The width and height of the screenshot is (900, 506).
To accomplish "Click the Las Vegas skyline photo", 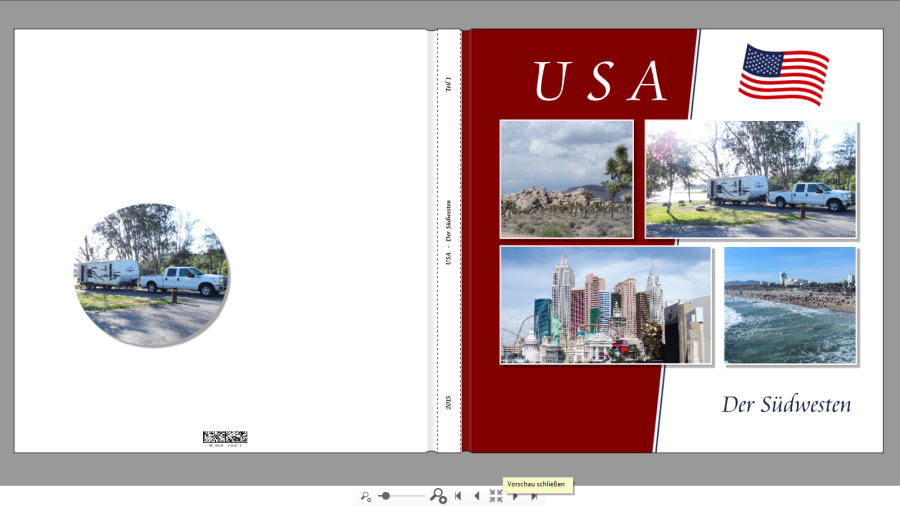I will coord(605,305).
